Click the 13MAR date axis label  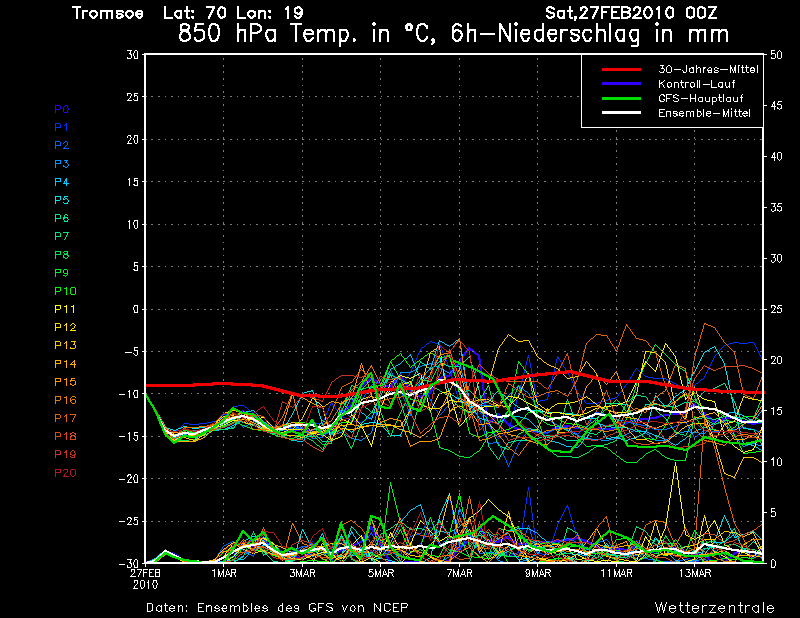pyautogui.click(x=694, y=573)
